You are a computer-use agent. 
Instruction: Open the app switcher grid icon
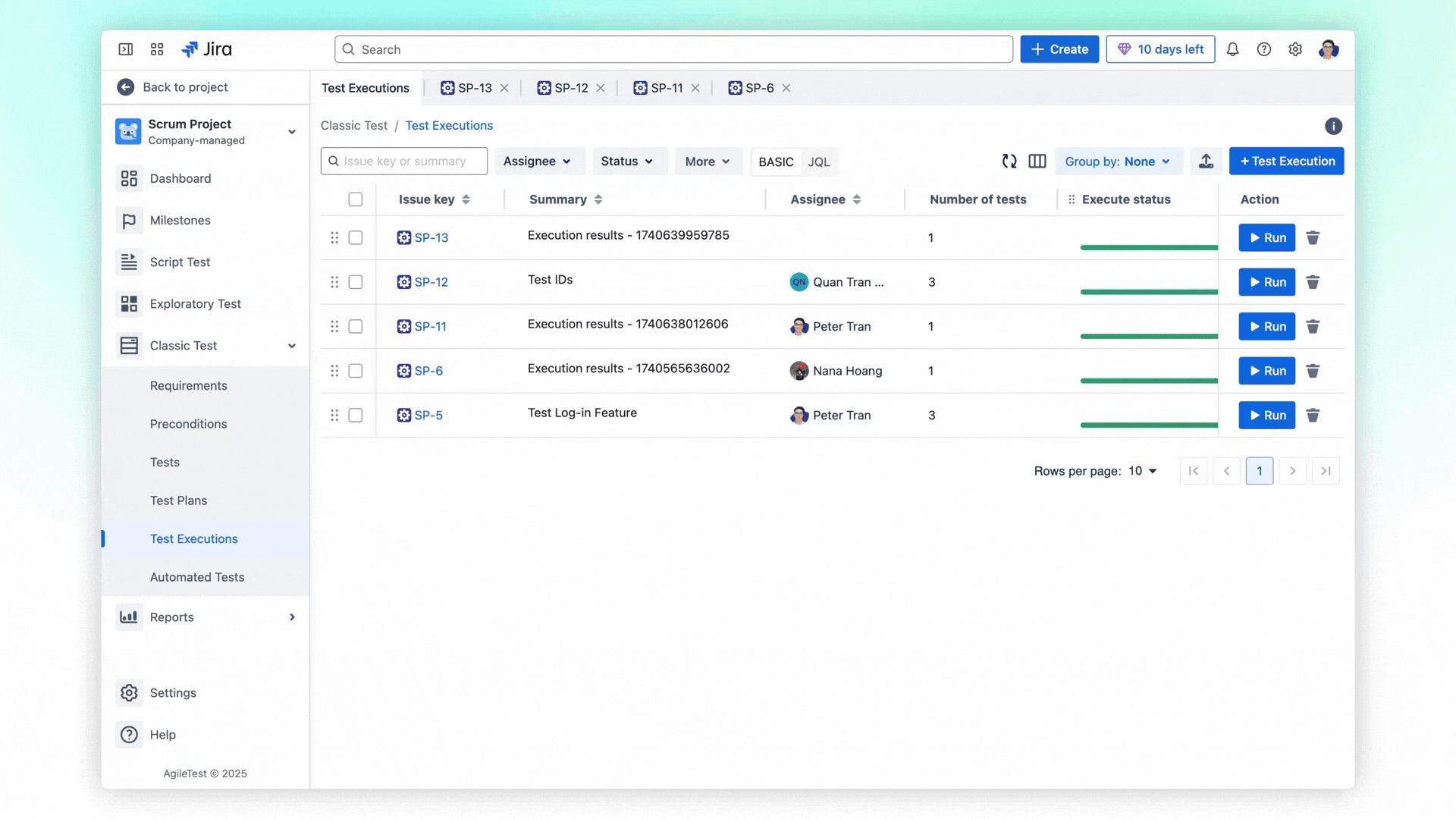pos(157,49)
